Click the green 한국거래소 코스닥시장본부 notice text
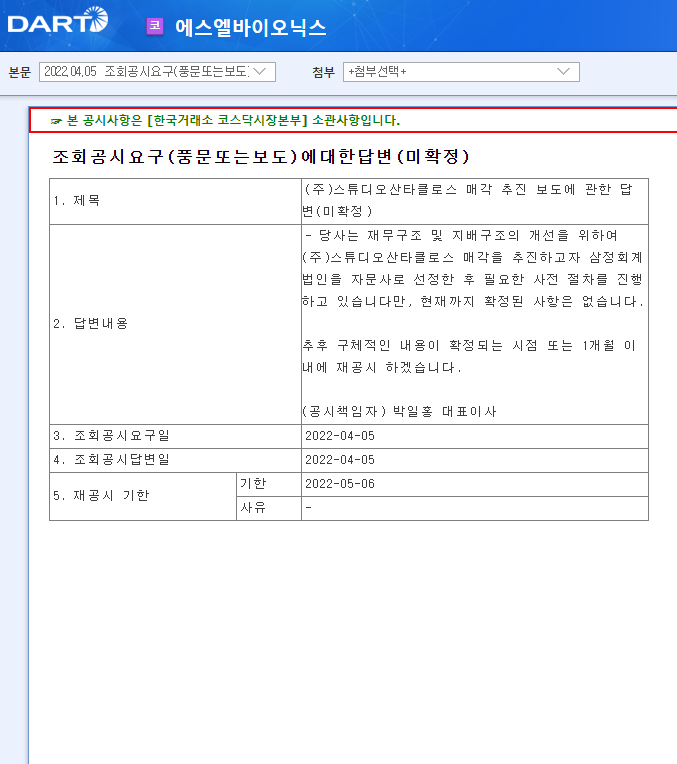The width and height of the screenshot is (677, 764). click(233, 120)
